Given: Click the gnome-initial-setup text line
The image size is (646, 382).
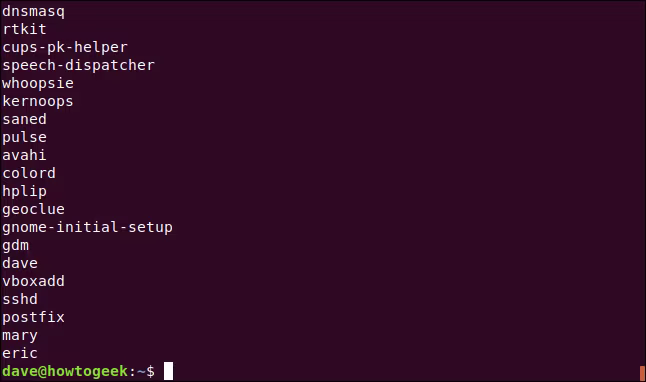Looking at the screenshot, I should [87, 227].
